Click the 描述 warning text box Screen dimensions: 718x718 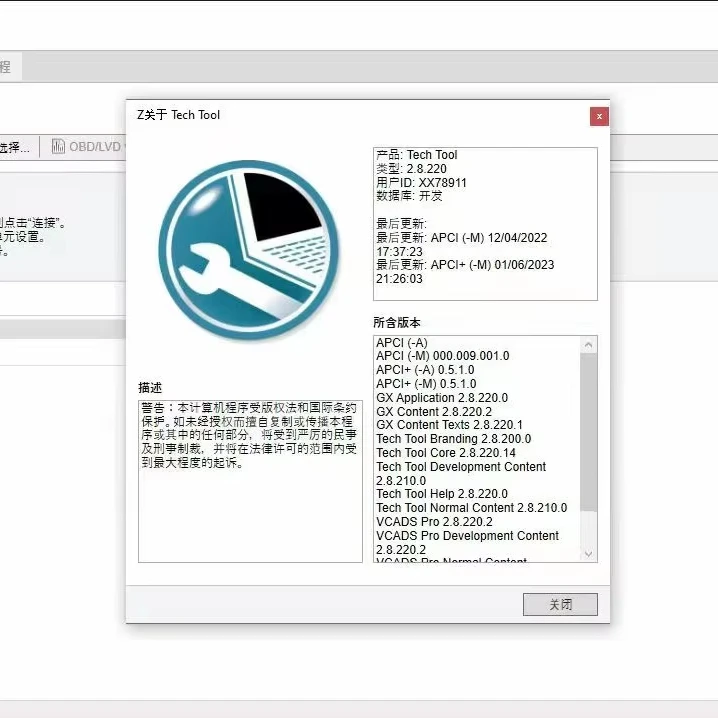point(250,481)
